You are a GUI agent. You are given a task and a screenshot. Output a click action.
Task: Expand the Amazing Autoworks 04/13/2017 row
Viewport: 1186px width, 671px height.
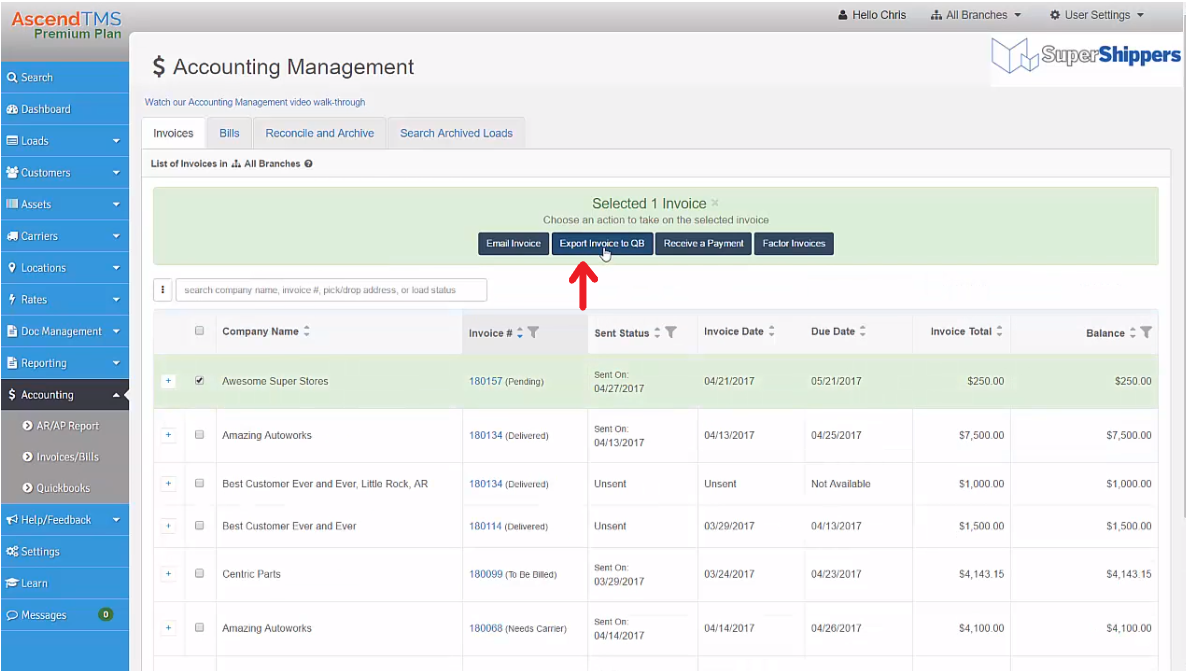tap(169, 435)
